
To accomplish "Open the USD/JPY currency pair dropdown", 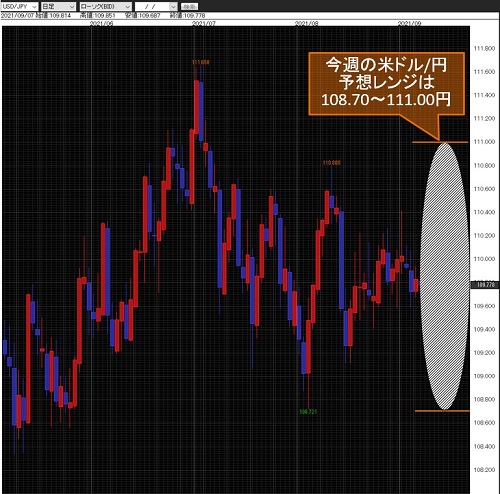I will coord(20,6).
